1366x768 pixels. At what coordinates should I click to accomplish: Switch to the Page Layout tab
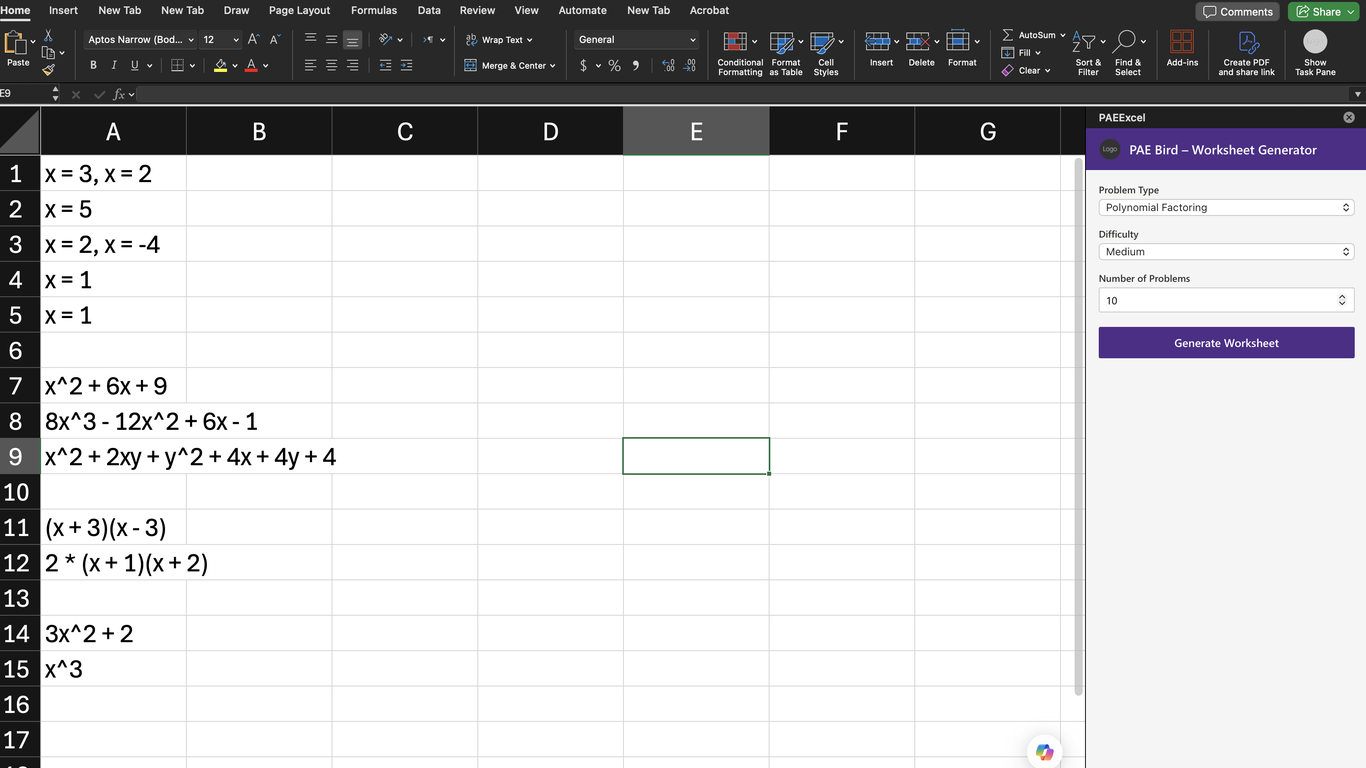tap(299, 10)
